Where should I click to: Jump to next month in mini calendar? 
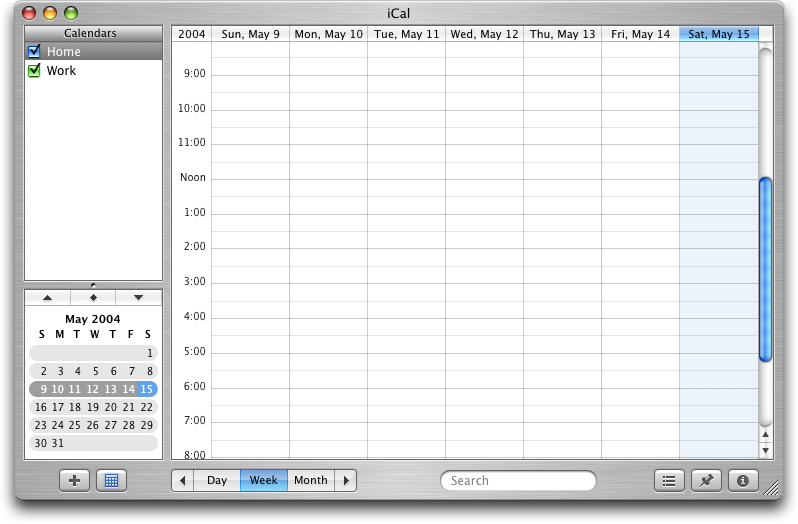138,298
